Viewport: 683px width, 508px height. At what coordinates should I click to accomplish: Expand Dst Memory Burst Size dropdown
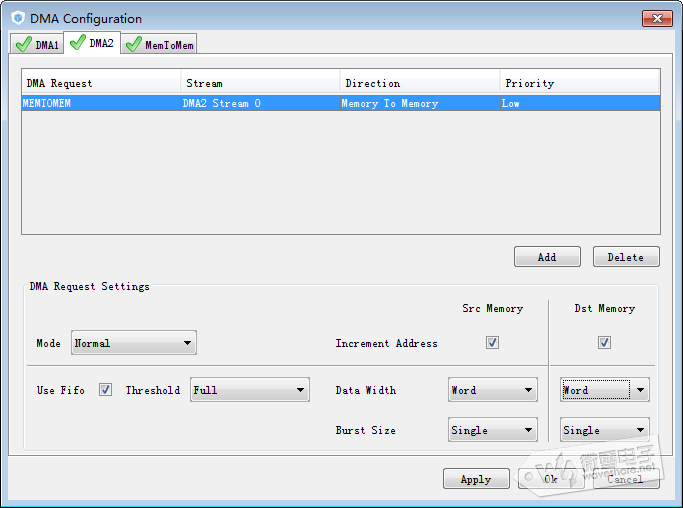(604, 430)
